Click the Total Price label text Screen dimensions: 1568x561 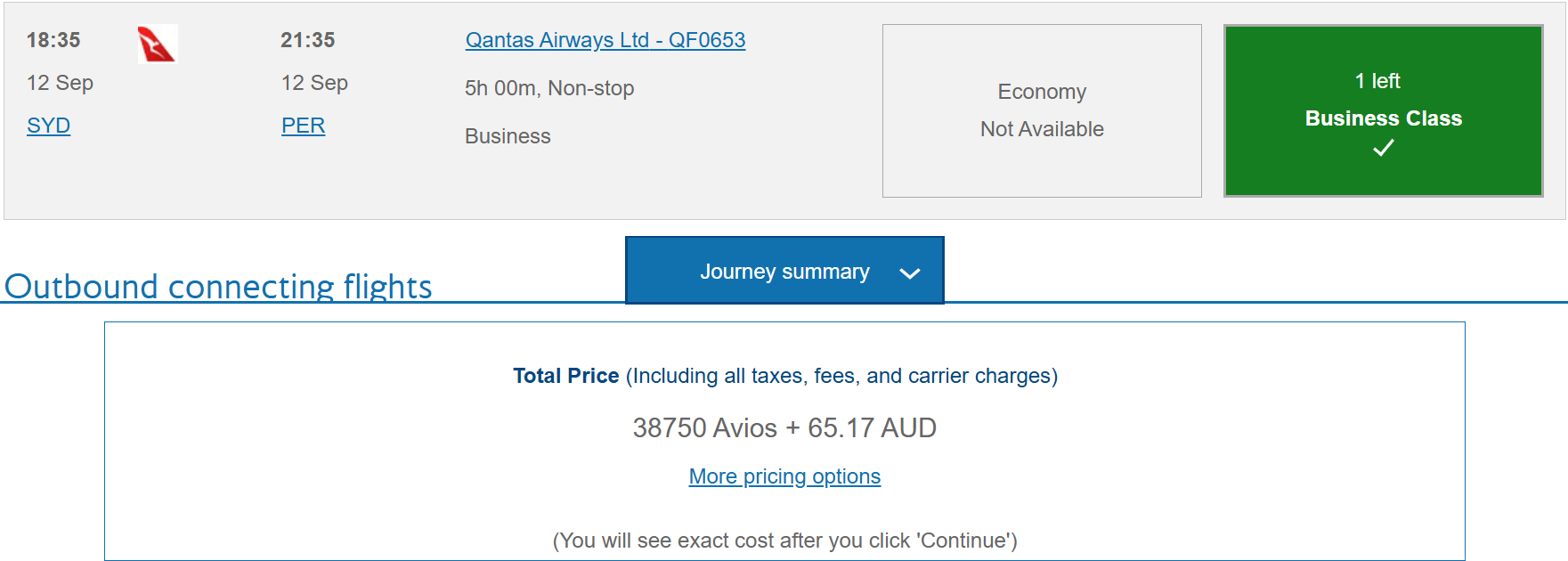coord(565,376)
